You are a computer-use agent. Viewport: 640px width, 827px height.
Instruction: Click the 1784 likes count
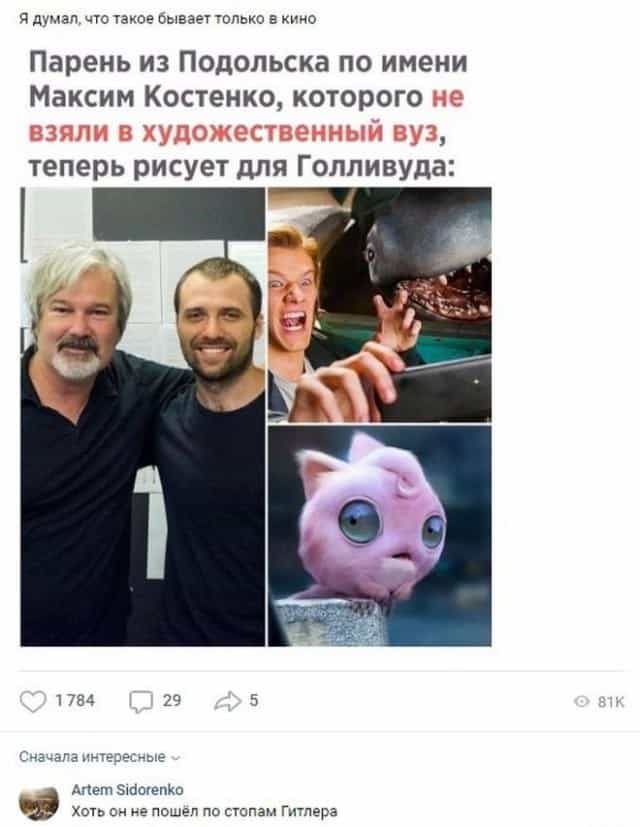tap(75, 700)
